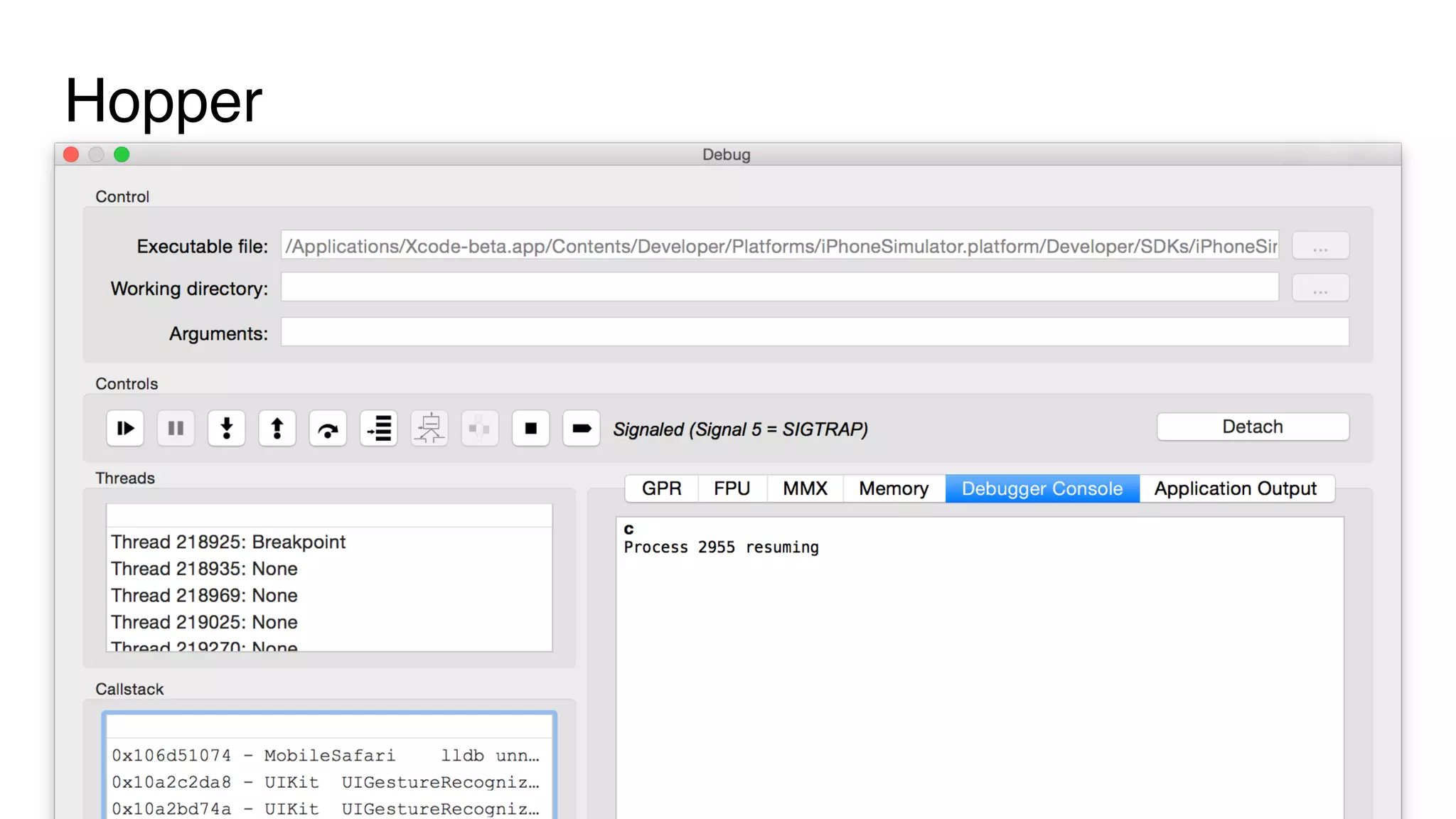
Task: Open the FPU registers tab
Action: pyautogui.click(x=732, y=488)
